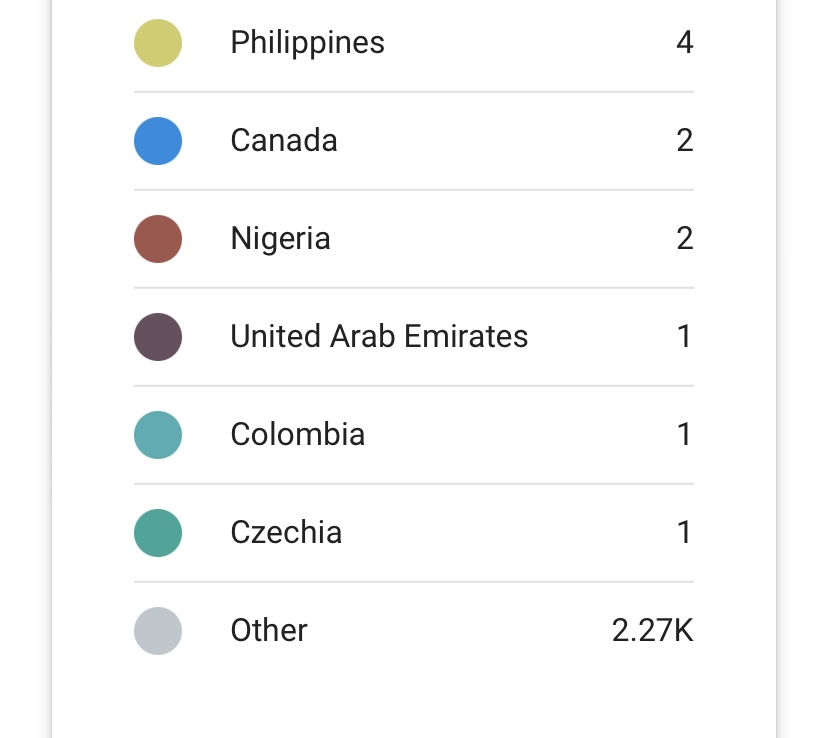Select the Nigeria country label
828x738 pixels.
[x=280, y=239]
